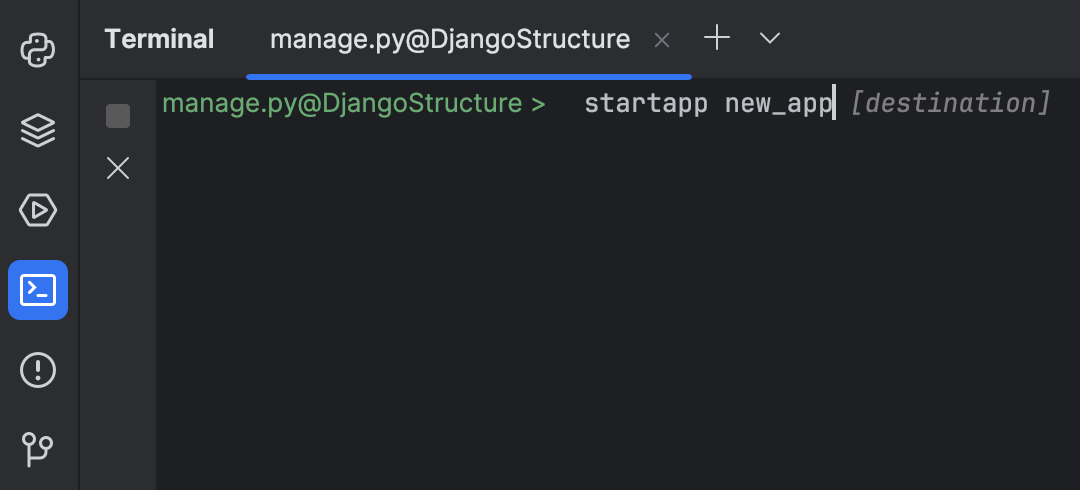This screenshot has width=1080, height=490.
Task: Expand the terminal options chevron dropdown
Action: tap(769, 39)
